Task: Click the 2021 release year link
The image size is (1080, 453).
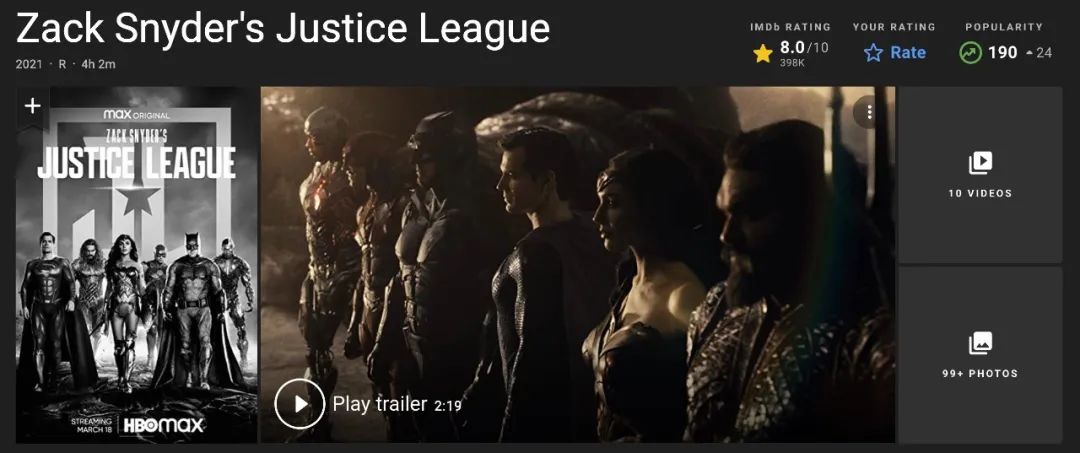Action: (x=29, y=65)
